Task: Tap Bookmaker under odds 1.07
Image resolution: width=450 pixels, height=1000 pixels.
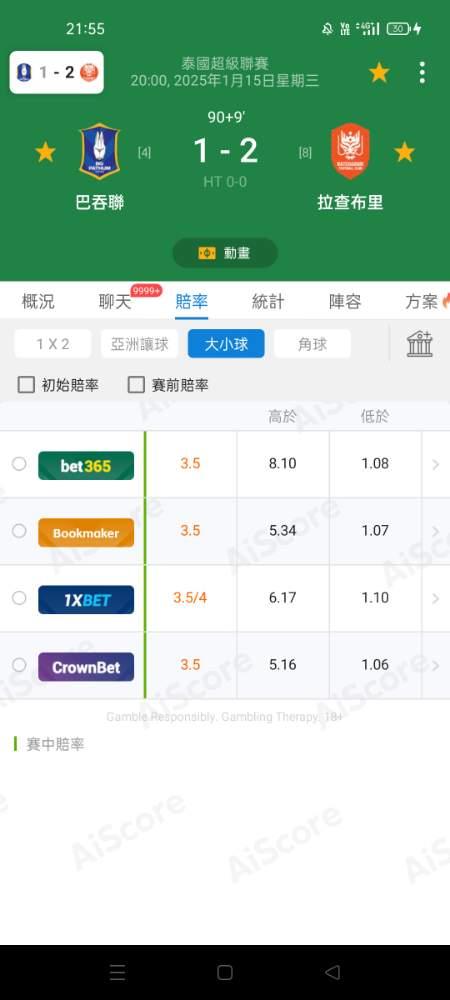Action: [375, 531]
